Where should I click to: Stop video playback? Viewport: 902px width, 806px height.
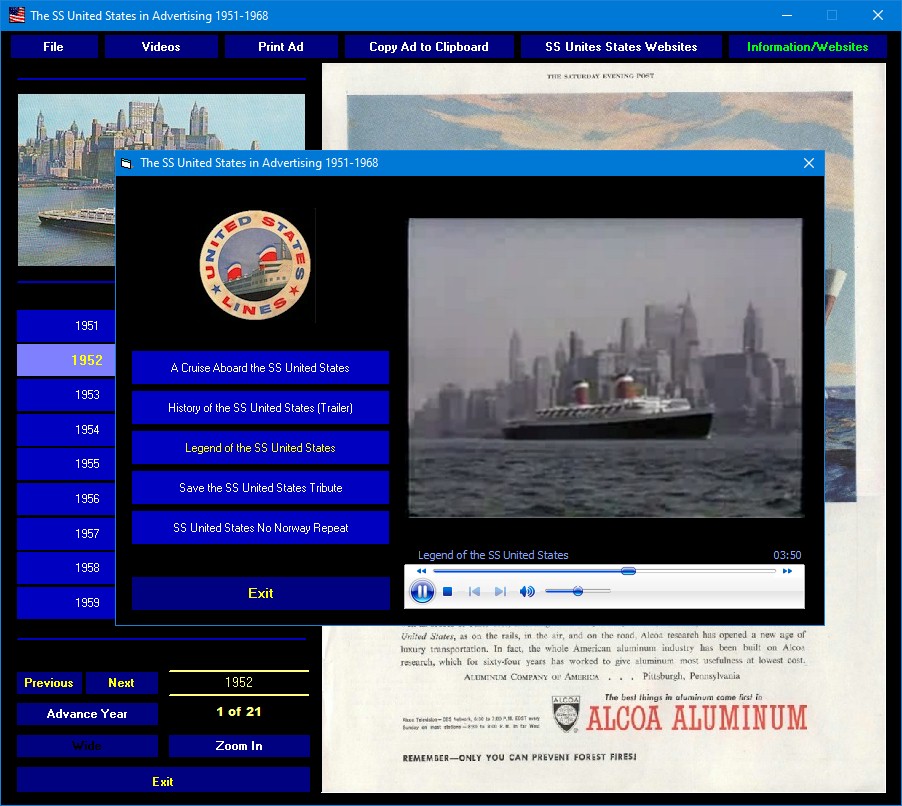pos(448,591)
